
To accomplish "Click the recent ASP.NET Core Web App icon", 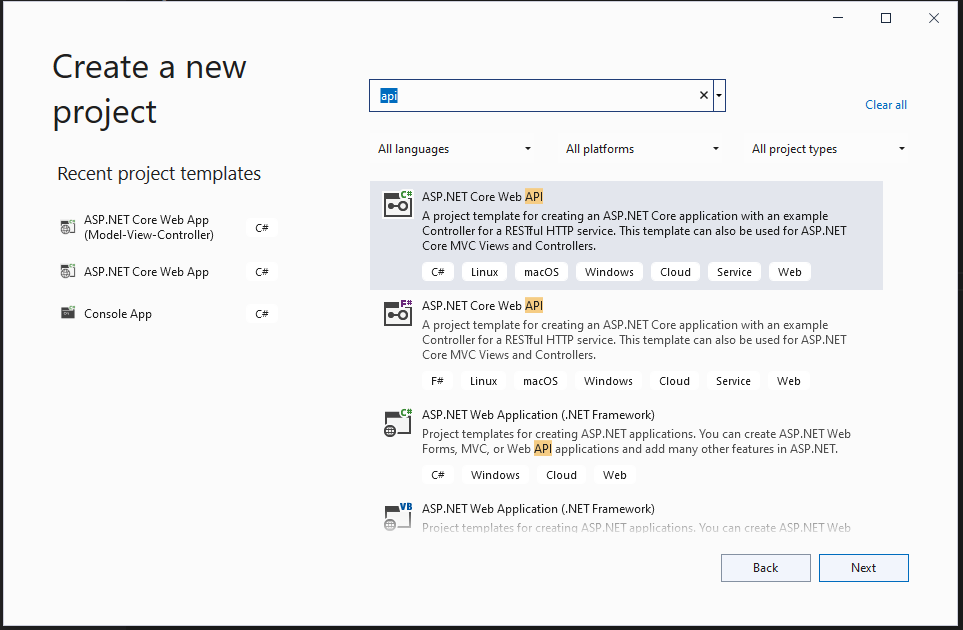I will pos(68,271).
